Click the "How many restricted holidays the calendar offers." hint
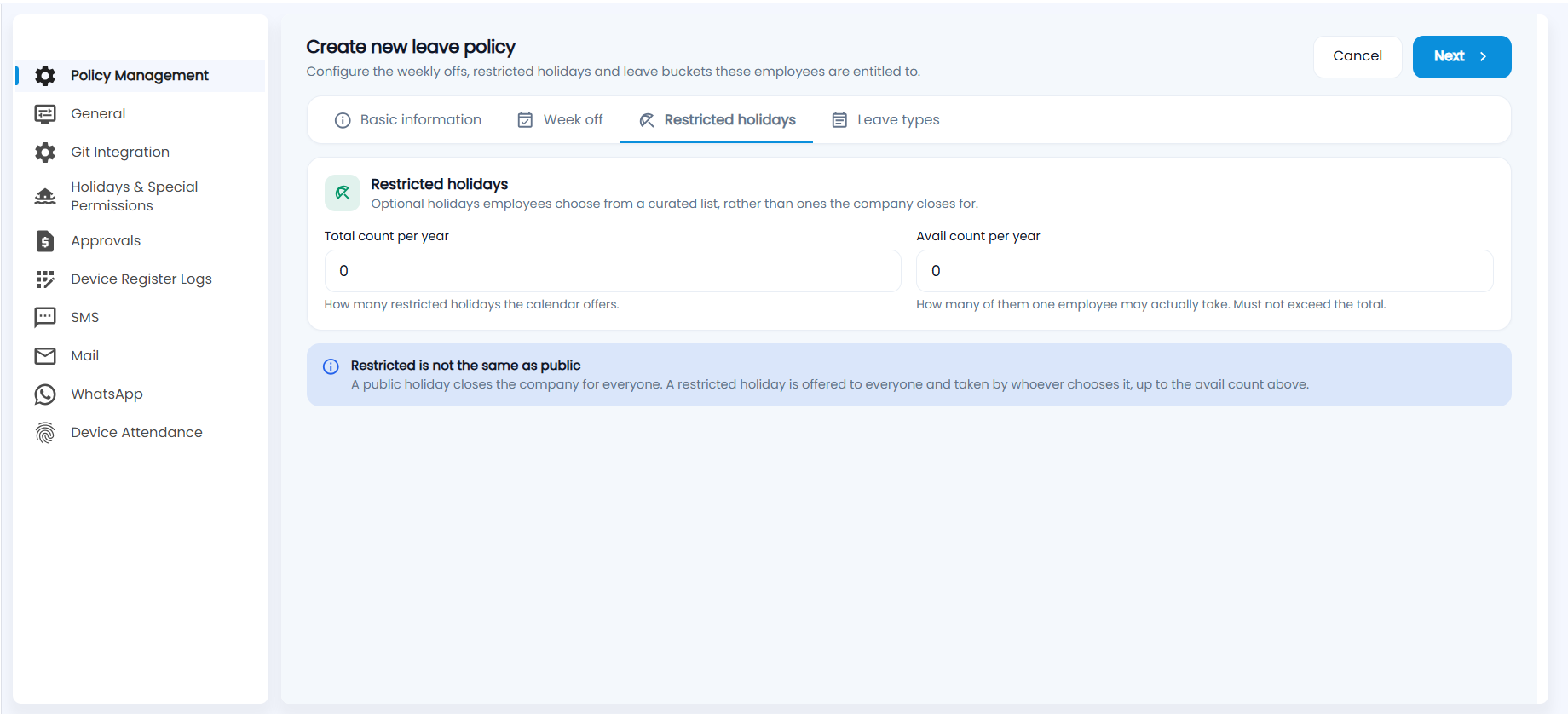 click(471, 304)
